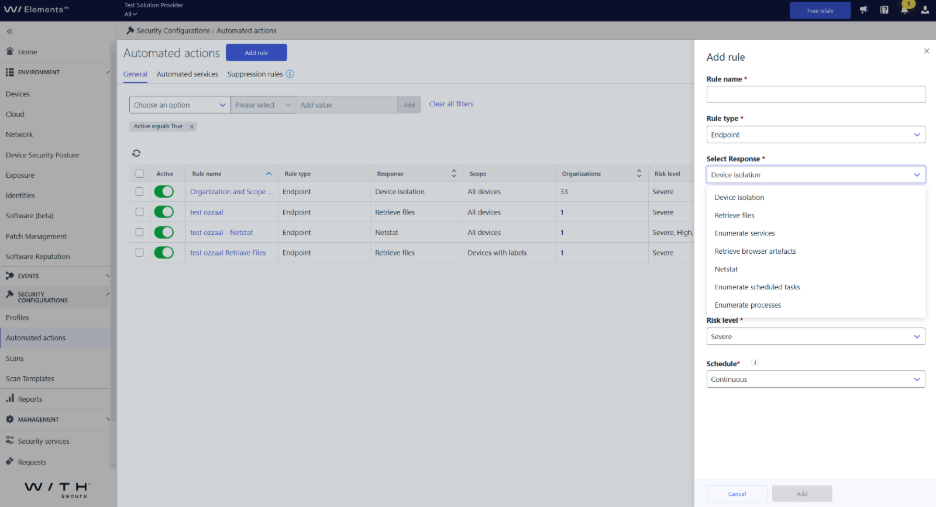The width and height of the screenshot is (936, 507).
Task: Click the Environment section list icon
Action: 10,72
